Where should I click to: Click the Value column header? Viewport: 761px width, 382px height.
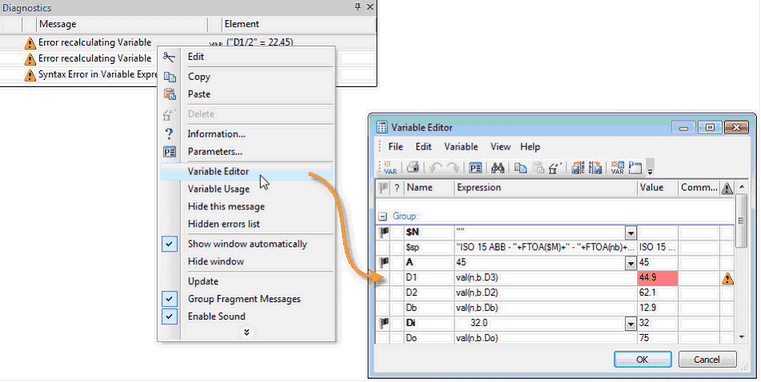click(x=658, y=188)
